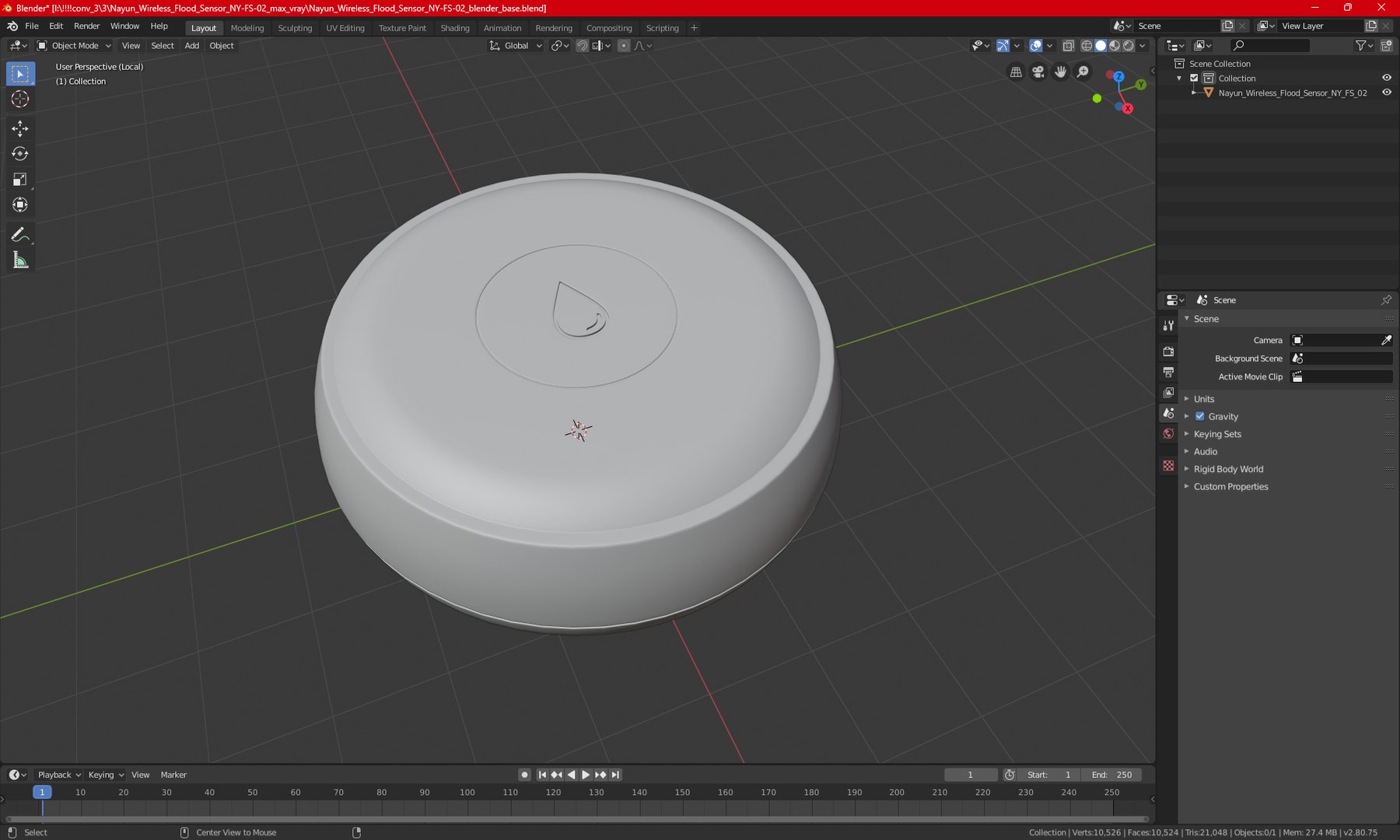Open the Object Mode dropdown
Viewport: 1400px width, 840px height.
(x=75, y=46)
